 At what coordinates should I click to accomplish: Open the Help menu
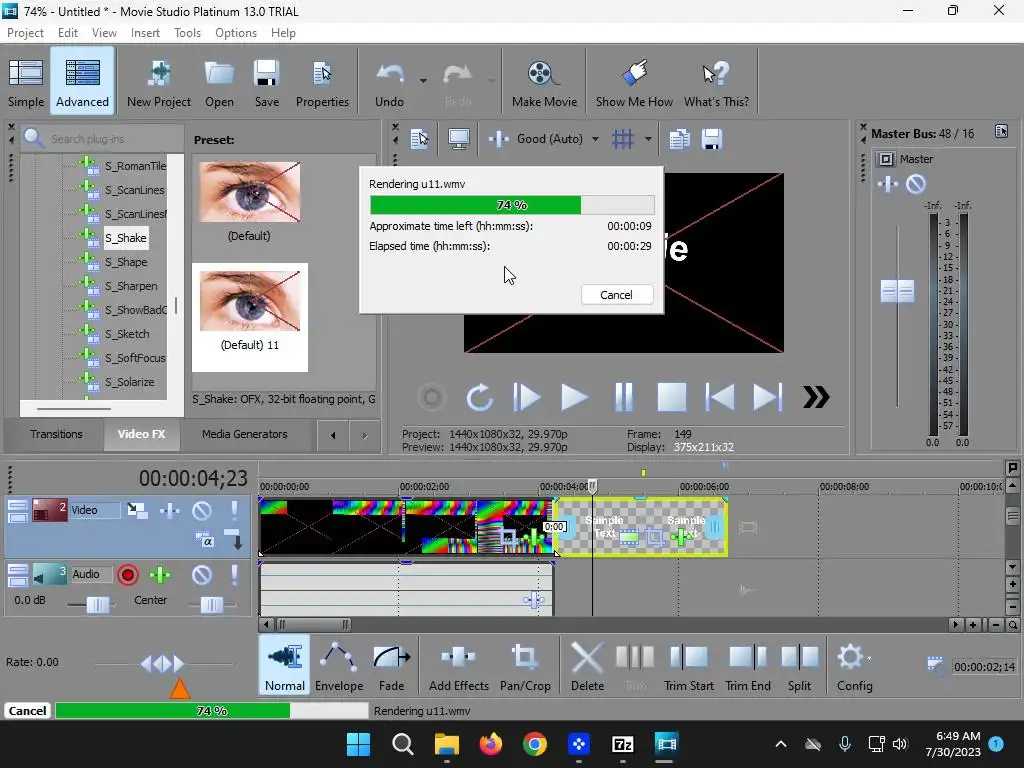coord(283,33)
